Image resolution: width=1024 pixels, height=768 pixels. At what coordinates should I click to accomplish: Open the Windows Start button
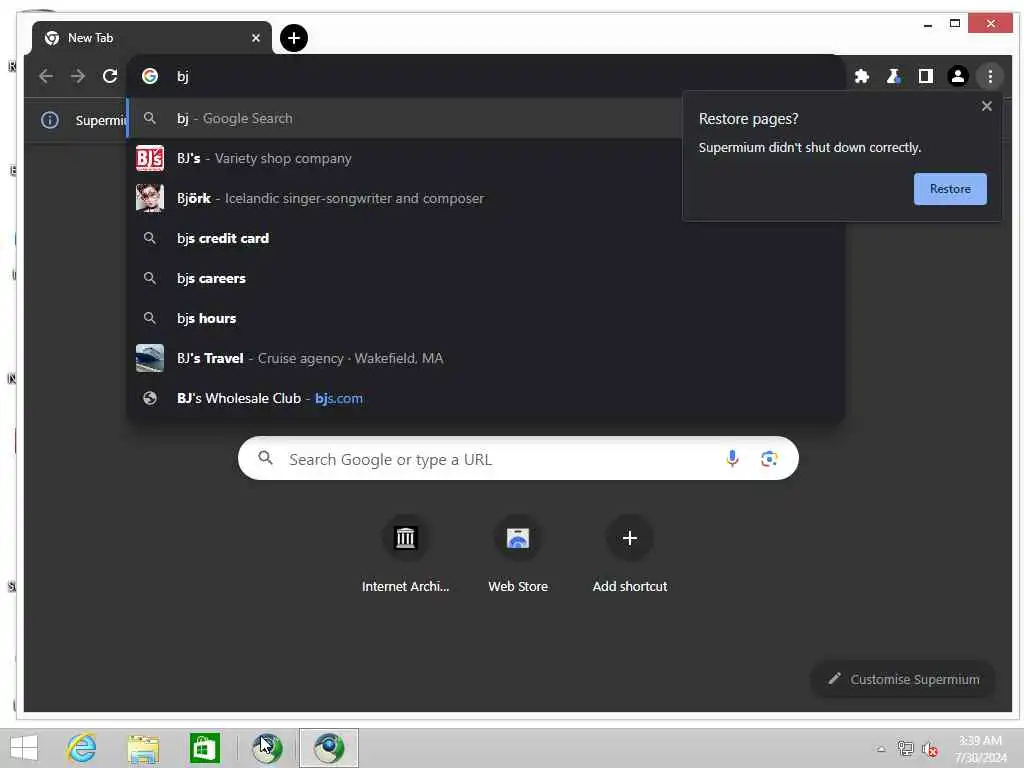click(x=24, y=748)
